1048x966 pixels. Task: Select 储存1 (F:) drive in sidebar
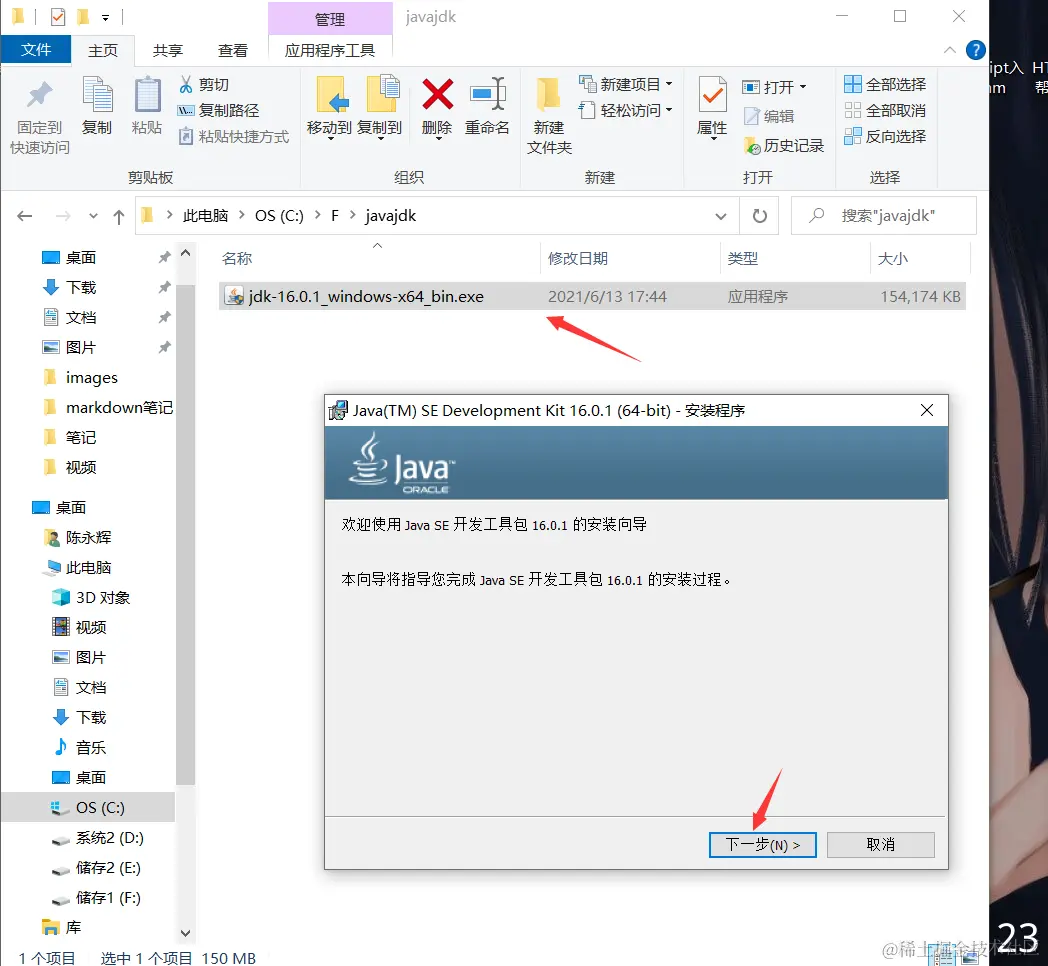click(x=108, y=898)
